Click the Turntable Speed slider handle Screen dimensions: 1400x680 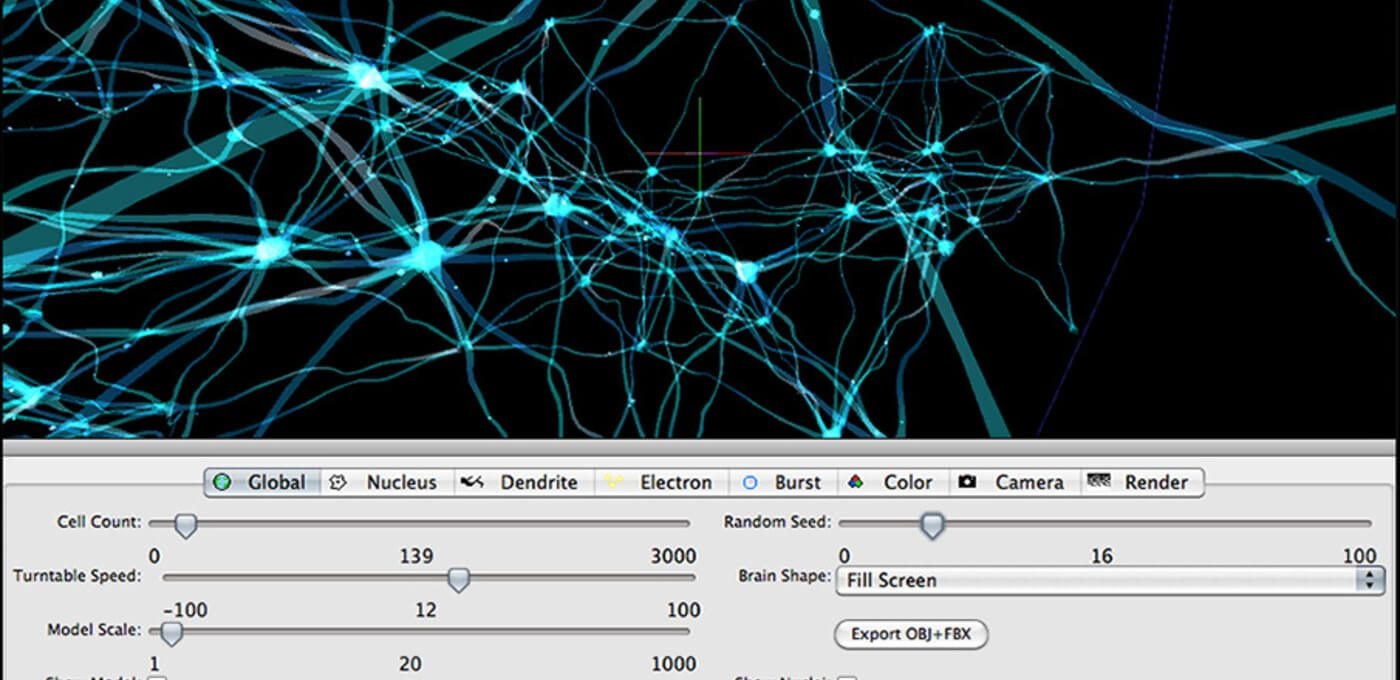458,578
